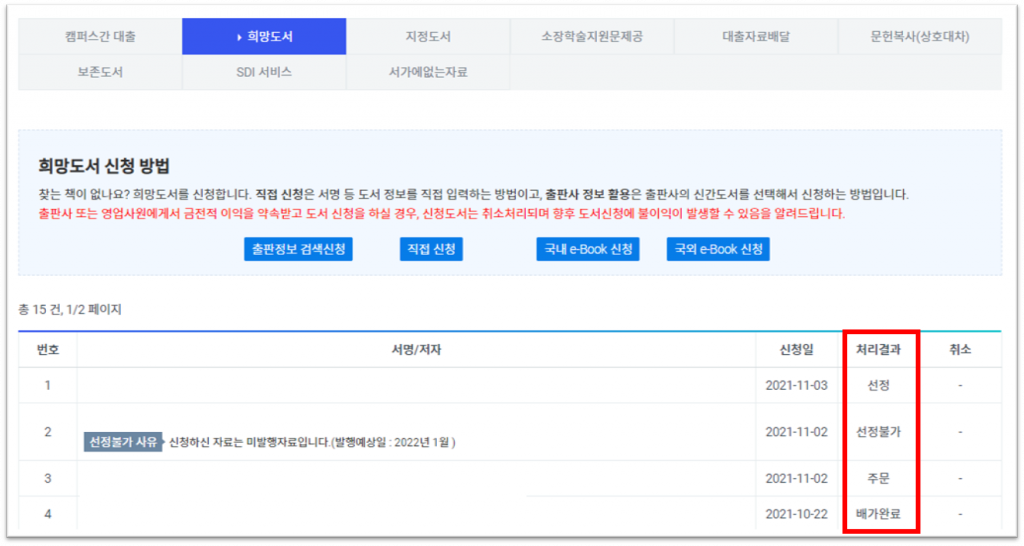This screenshot has height=546, width=1024.
Task: Click the 신청일 column header
Action: [x=797, y=349]
